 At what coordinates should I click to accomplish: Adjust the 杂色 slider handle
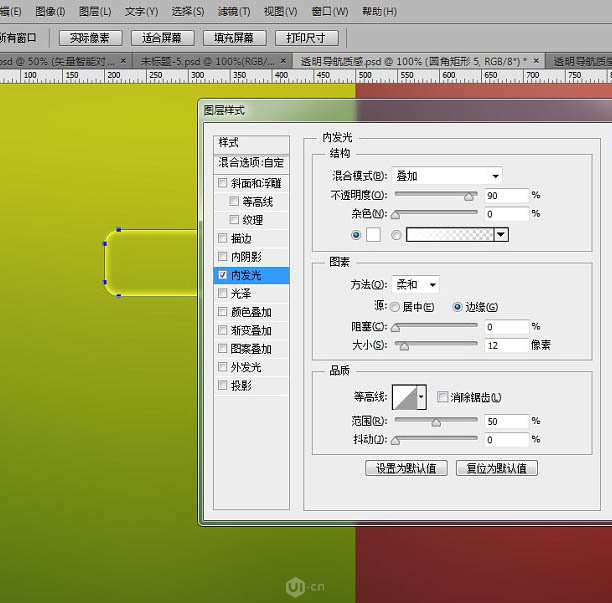396,215
